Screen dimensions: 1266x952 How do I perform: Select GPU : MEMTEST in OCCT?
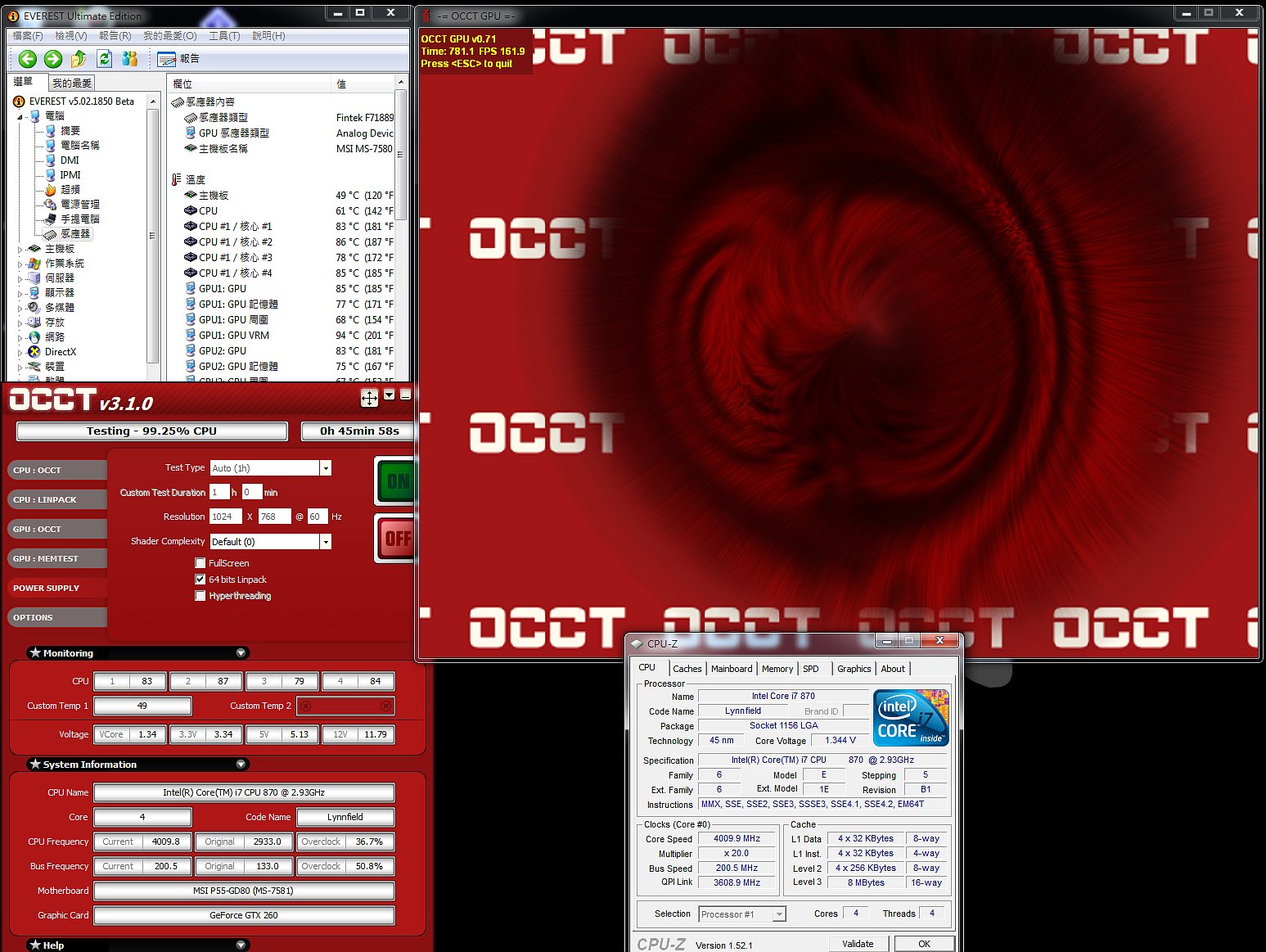[57, 558]
